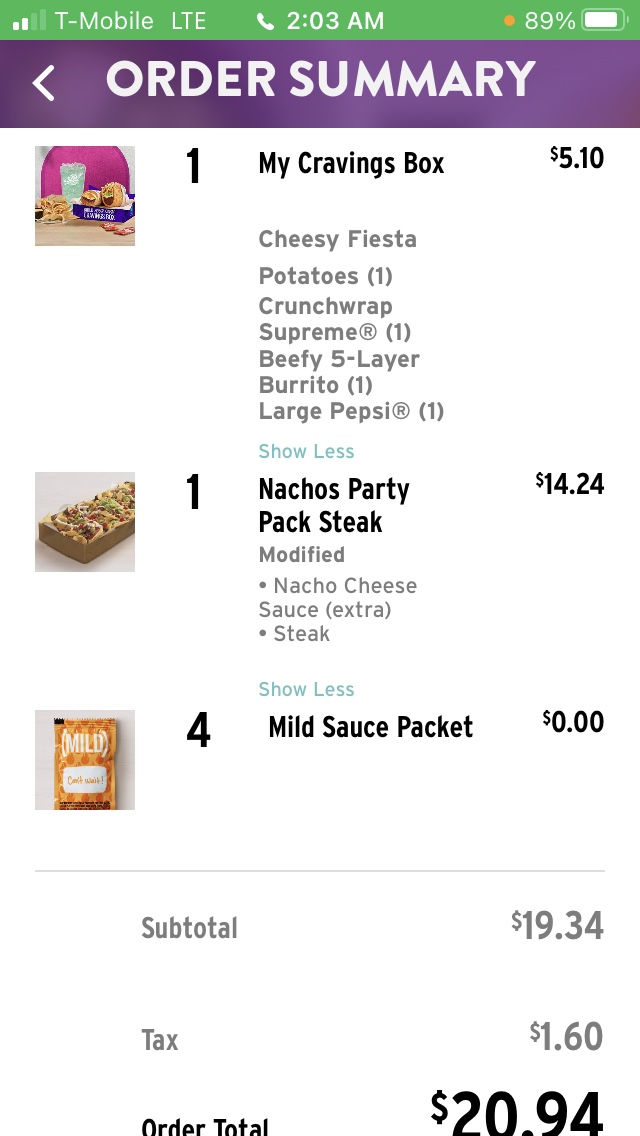Viewport: 640px width, 1136px height.
Task: Tap the orange microphone indicator dot
Action: tap(510, 20)
